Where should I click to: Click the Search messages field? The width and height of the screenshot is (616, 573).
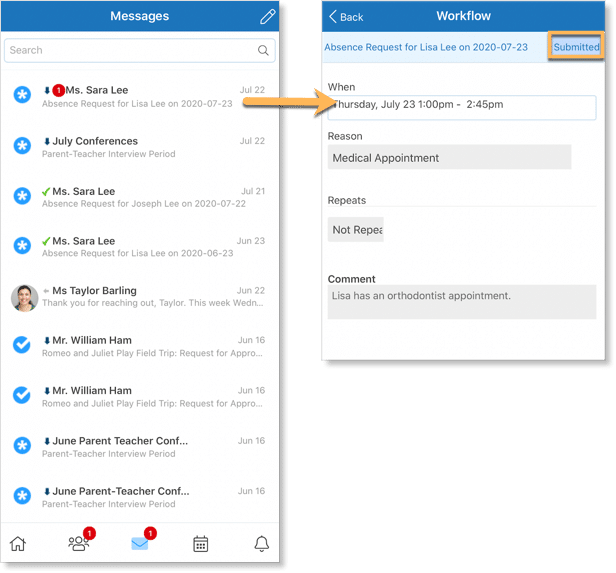tap(130, 50)
